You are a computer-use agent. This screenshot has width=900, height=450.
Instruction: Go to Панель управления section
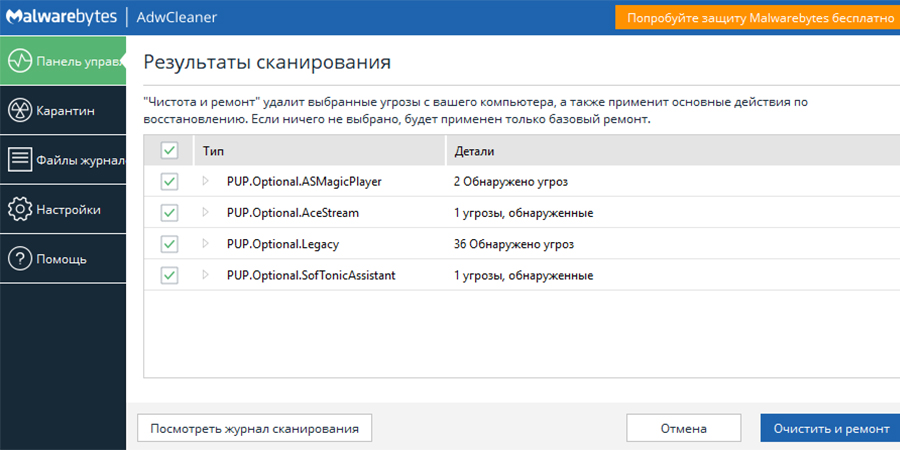[63, 61]
